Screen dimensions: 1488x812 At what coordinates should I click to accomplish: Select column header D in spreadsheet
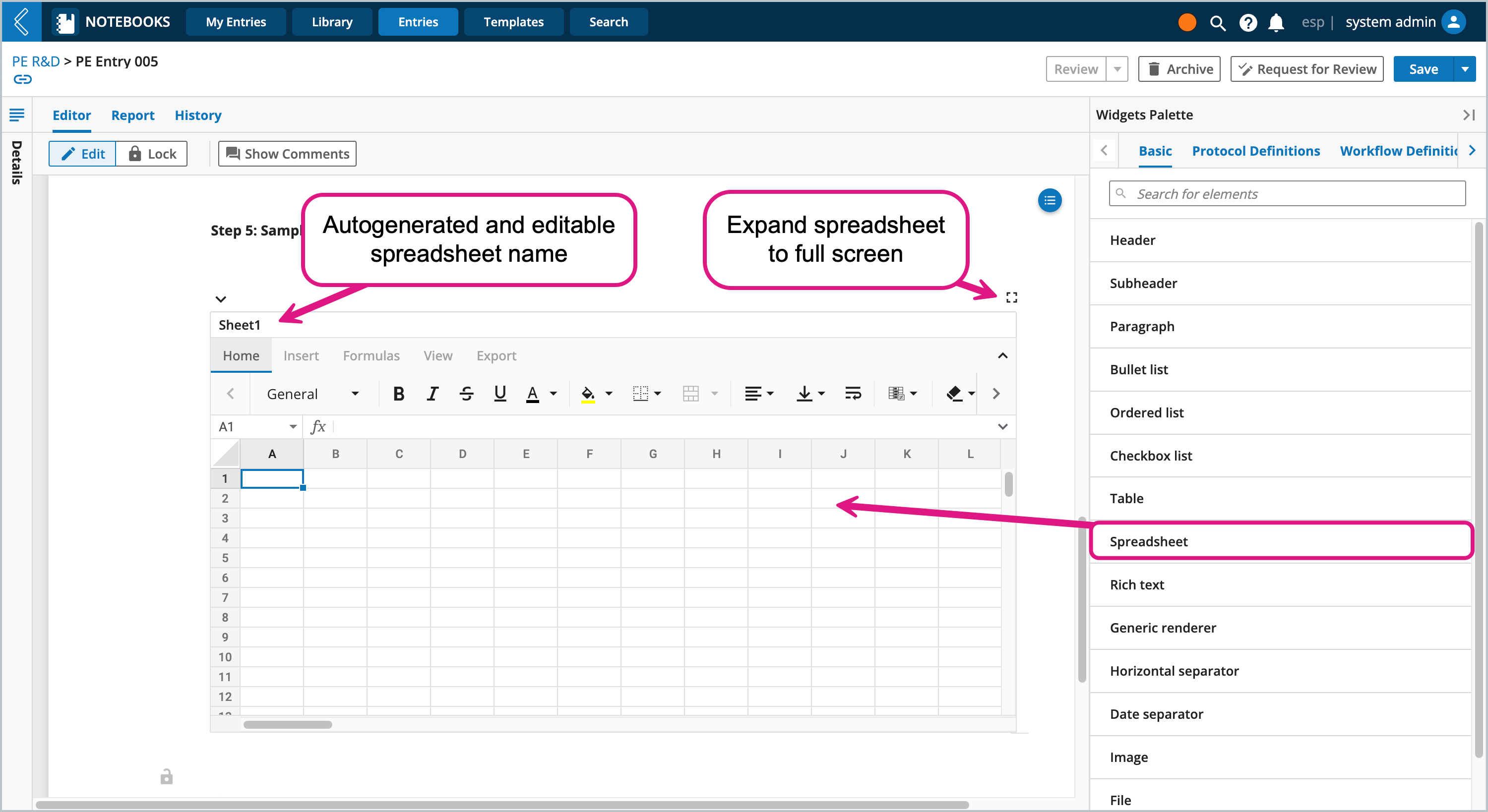(x=462, y=454)
